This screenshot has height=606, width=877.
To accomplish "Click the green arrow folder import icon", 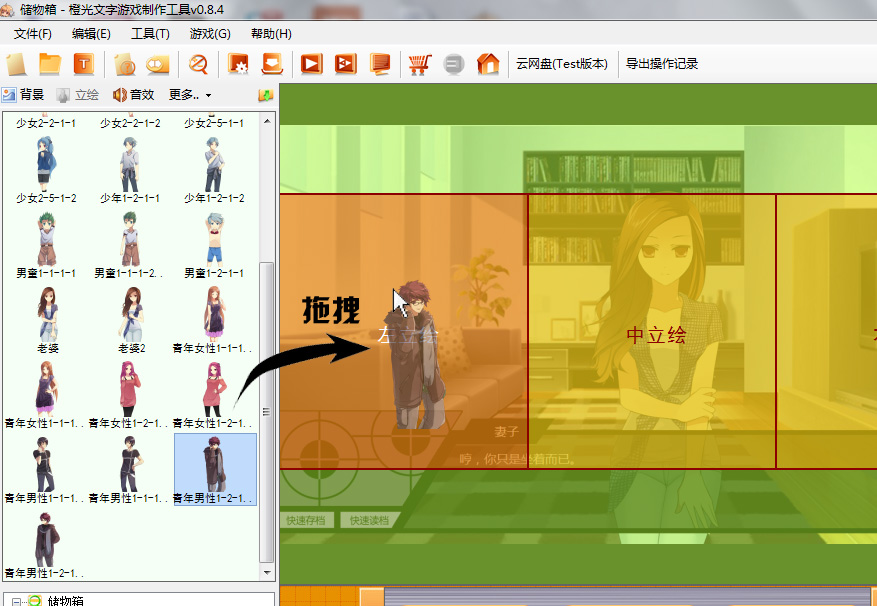I will (x=266, y=95).
